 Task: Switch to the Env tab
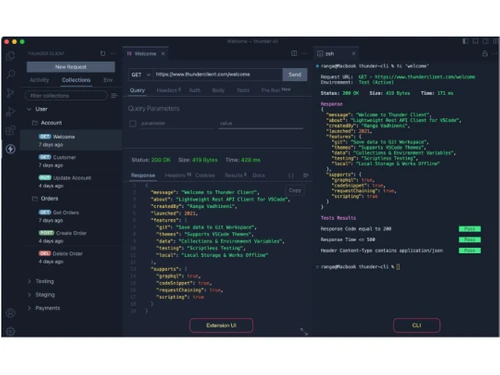click(x=108, y=80)
